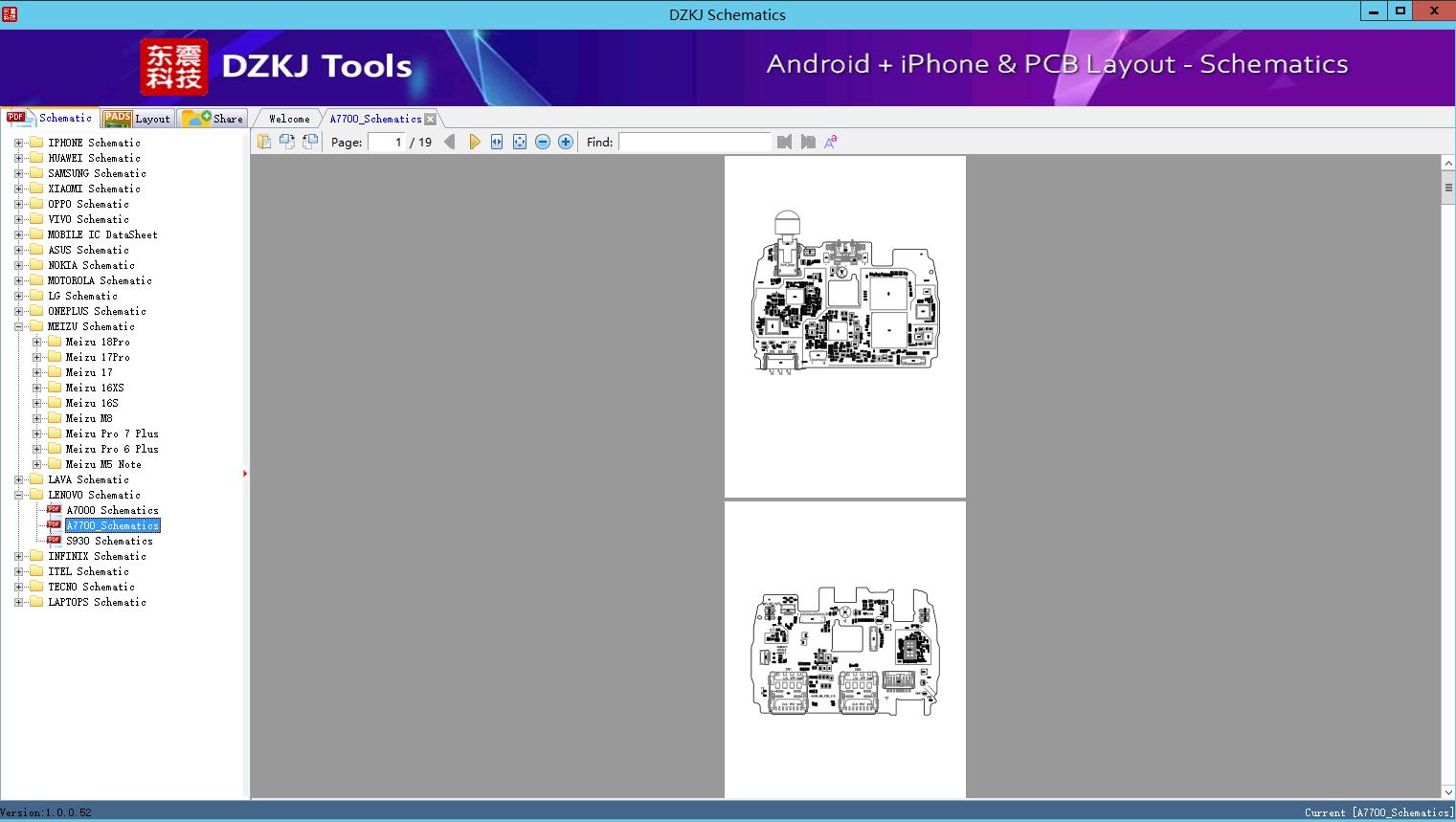Click the find-next icon beside Find box

(x=808, y=142)
